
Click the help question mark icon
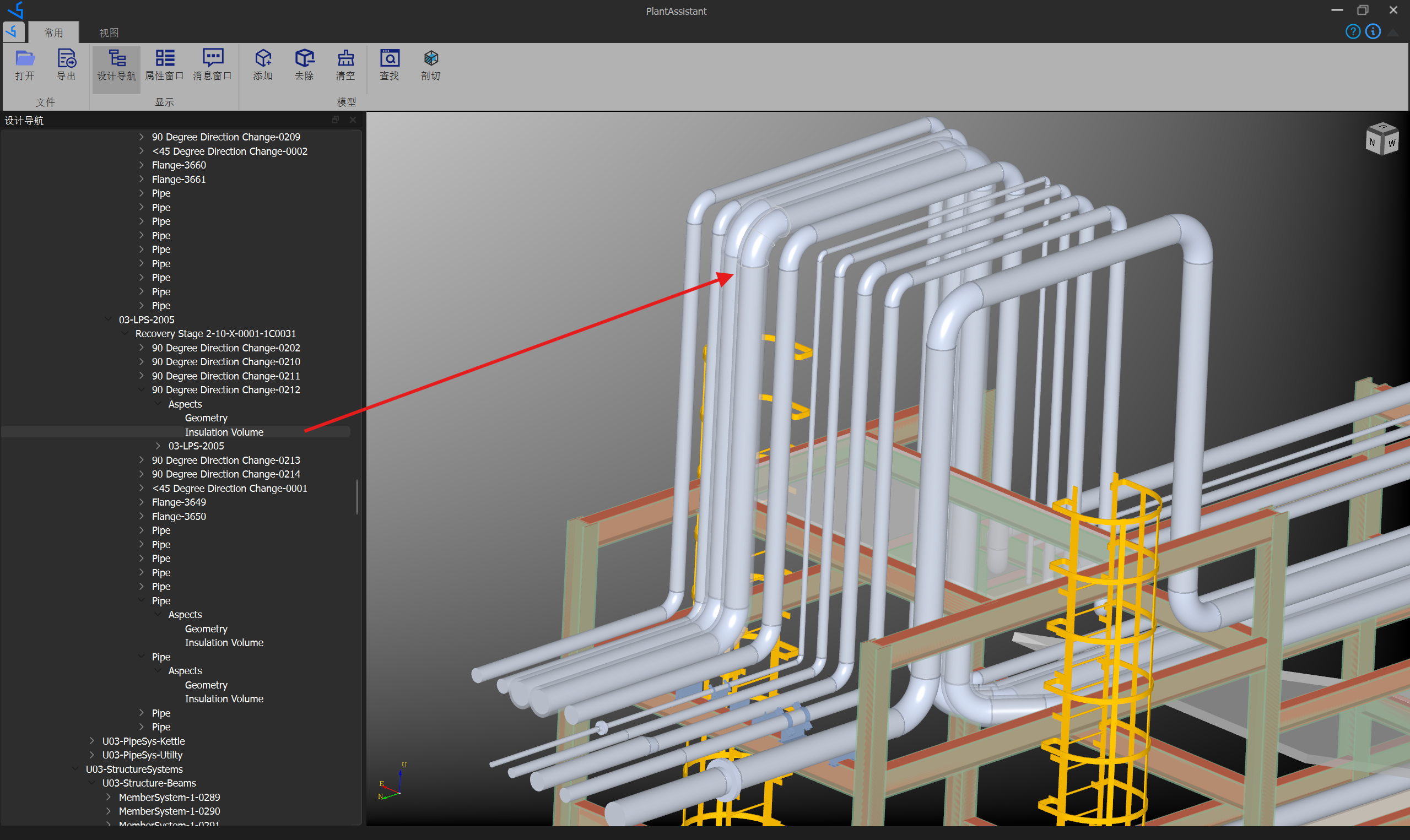(1353, 31)
